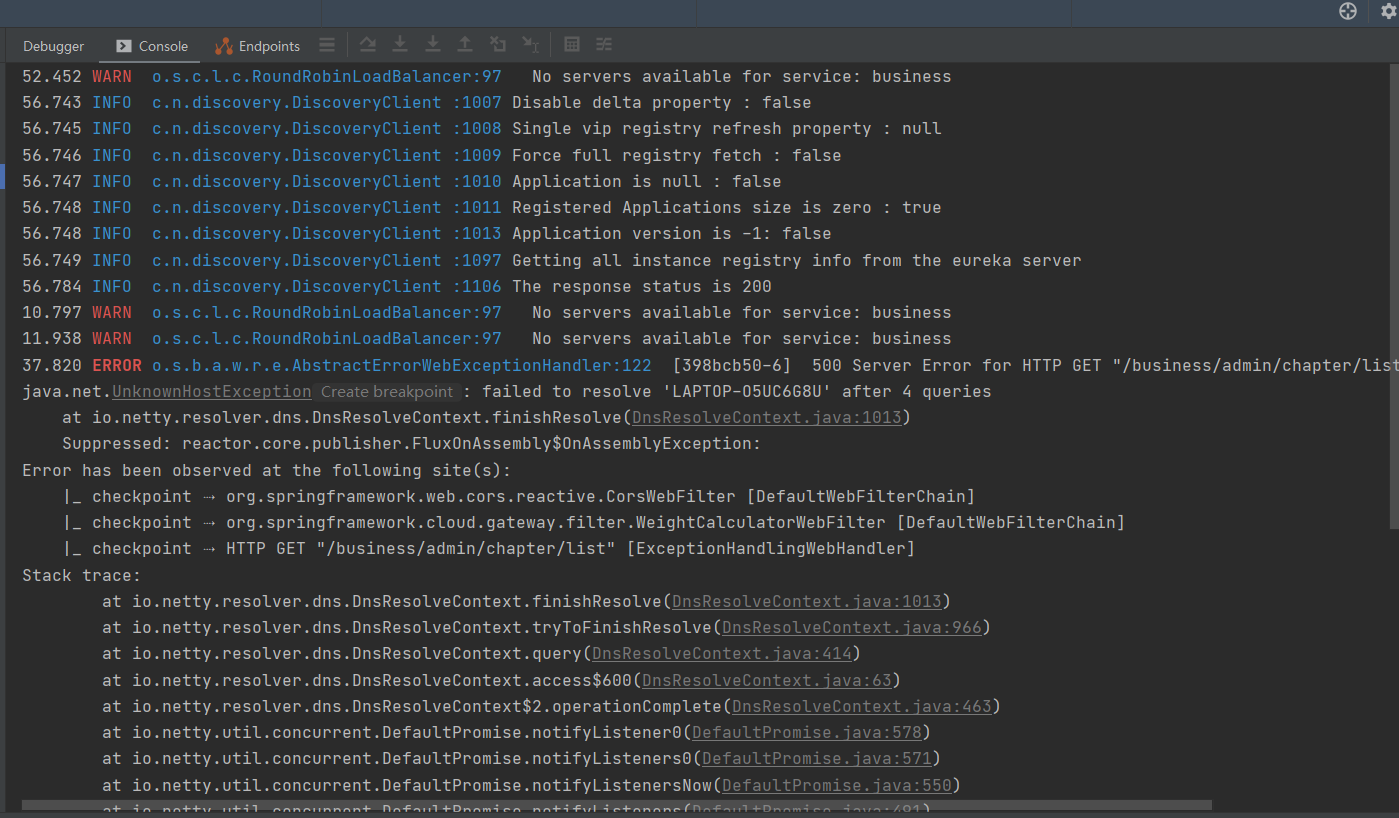Click the 'Suppressed: reactor.core.publisher' line
Screen dimensions: 1399x818
click(411, 444)
